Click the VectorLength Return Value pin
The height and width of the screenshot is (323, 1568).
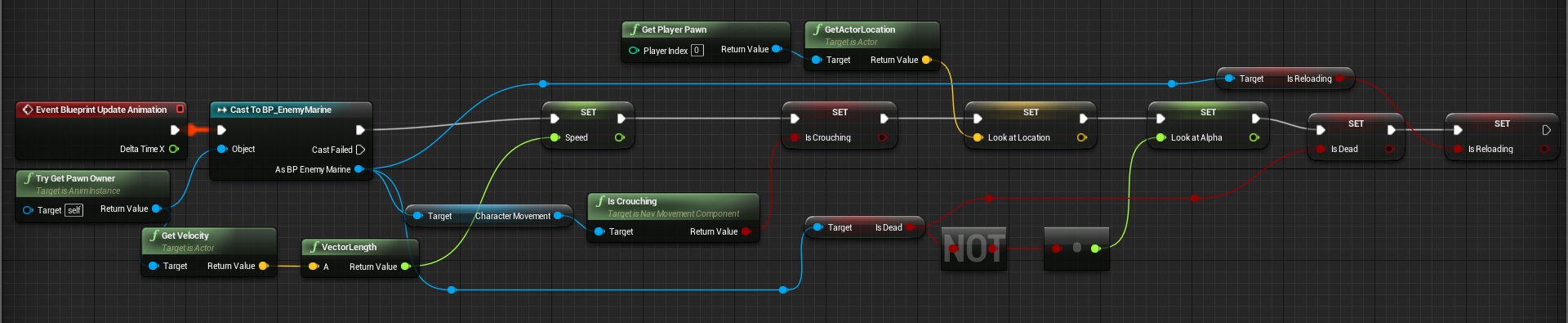[x=405, y=267]
